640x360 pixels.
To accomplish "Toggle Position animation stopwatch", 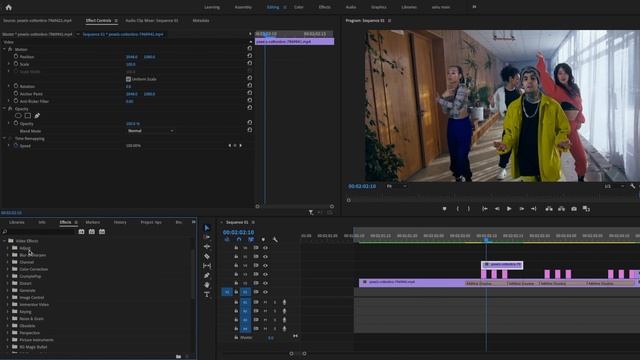I will click(x=16, y=56).
